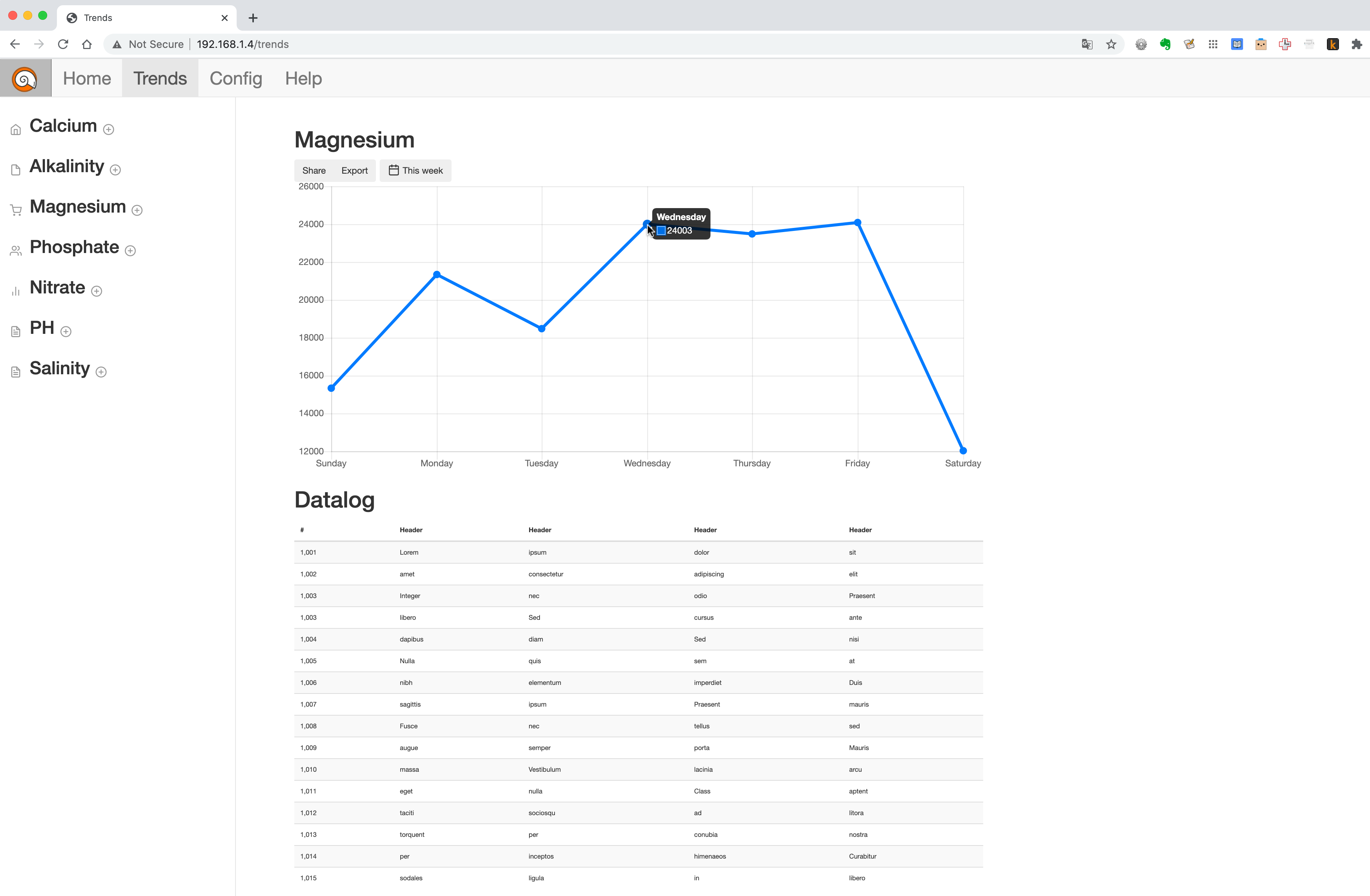Click the plus circle beside Phosphate
This screenshot has height=896, width=1370.
pos(130,251)
